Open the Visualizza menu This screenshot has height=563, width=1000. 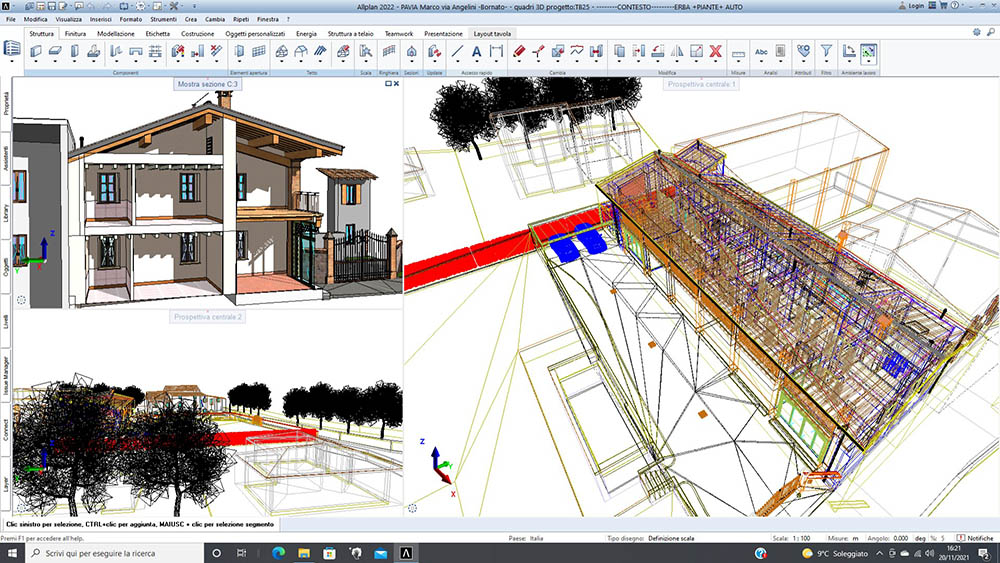coord(68,19)
